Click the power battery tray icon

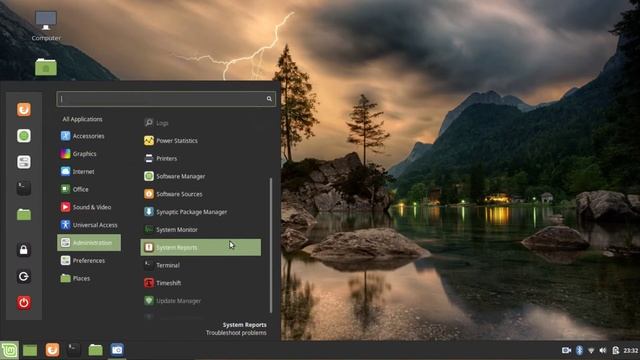[x=616, y=350]
